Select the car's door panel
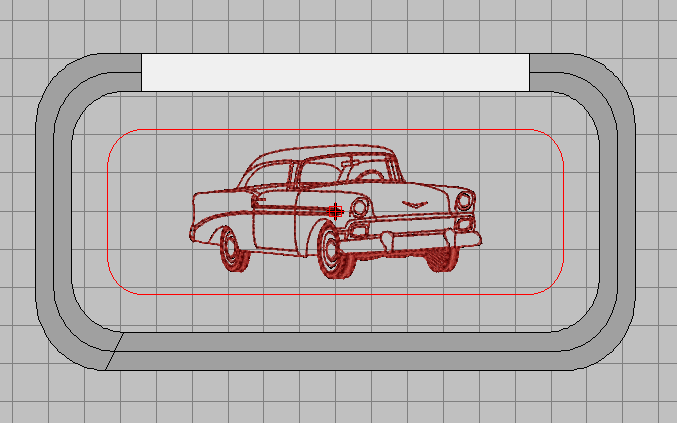This screenshot has height=423, width=677. pos(285,220)
